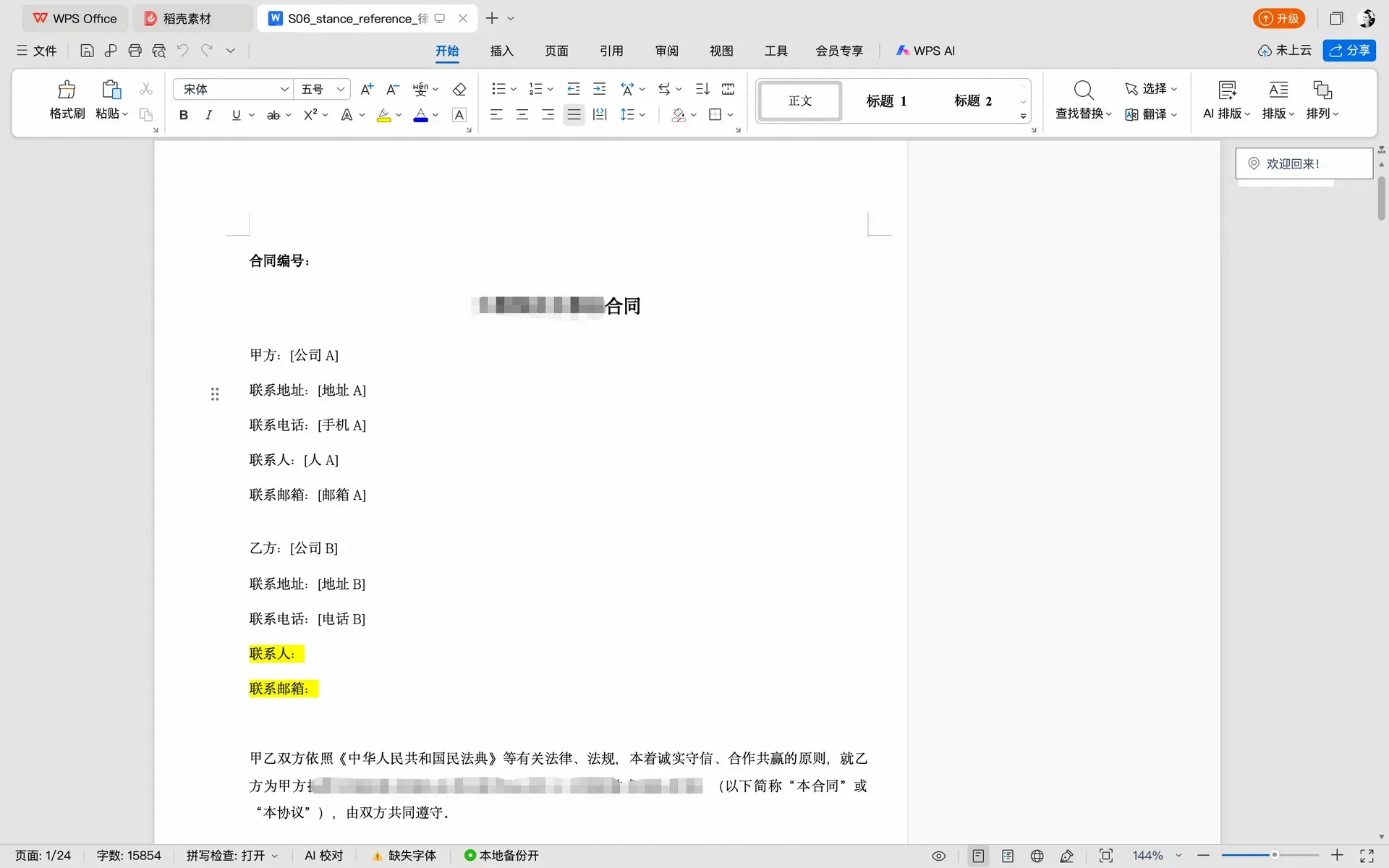Open the 审阅 Review tab
The height and width of the screenshot is (868, 1389).
[666, 51]
